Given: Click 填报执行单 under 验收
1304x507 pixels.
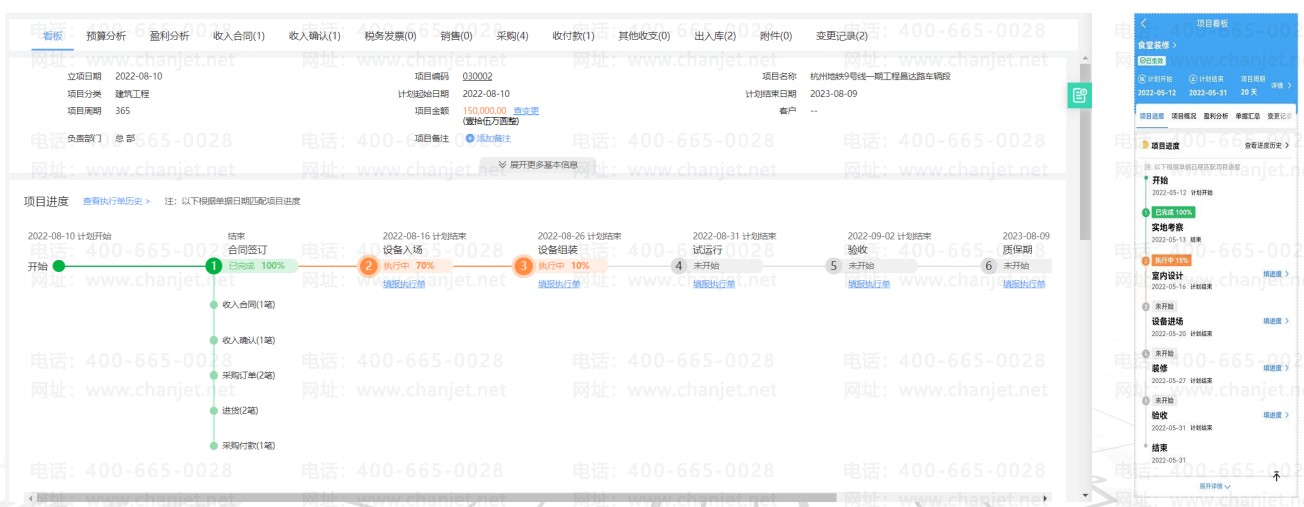Looking at the screenshot, I should click(x=869, y=284).
